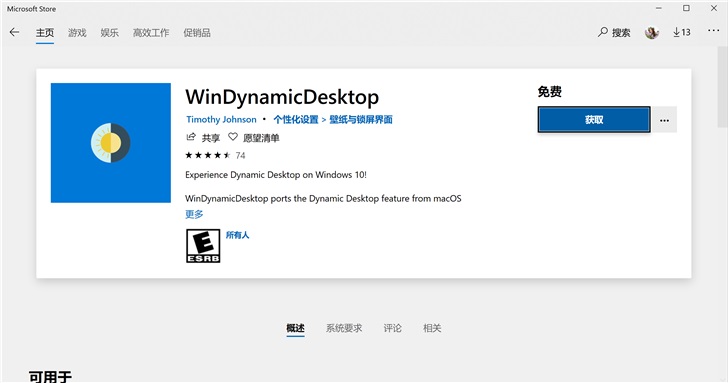Click the share icon beside 共享
The height and width of the screenshot is (383, 728).
[191, 137]
